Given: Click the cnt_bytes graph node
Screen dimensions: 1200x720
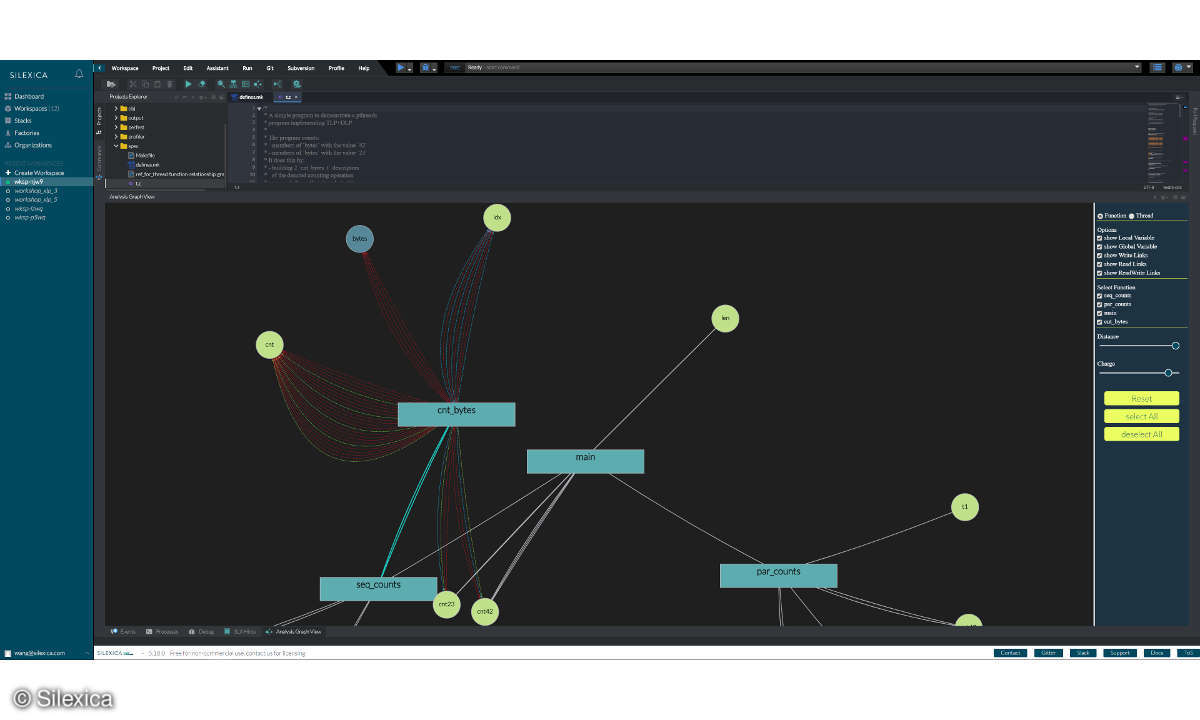Looking at the screenshot, I should 456,414.
